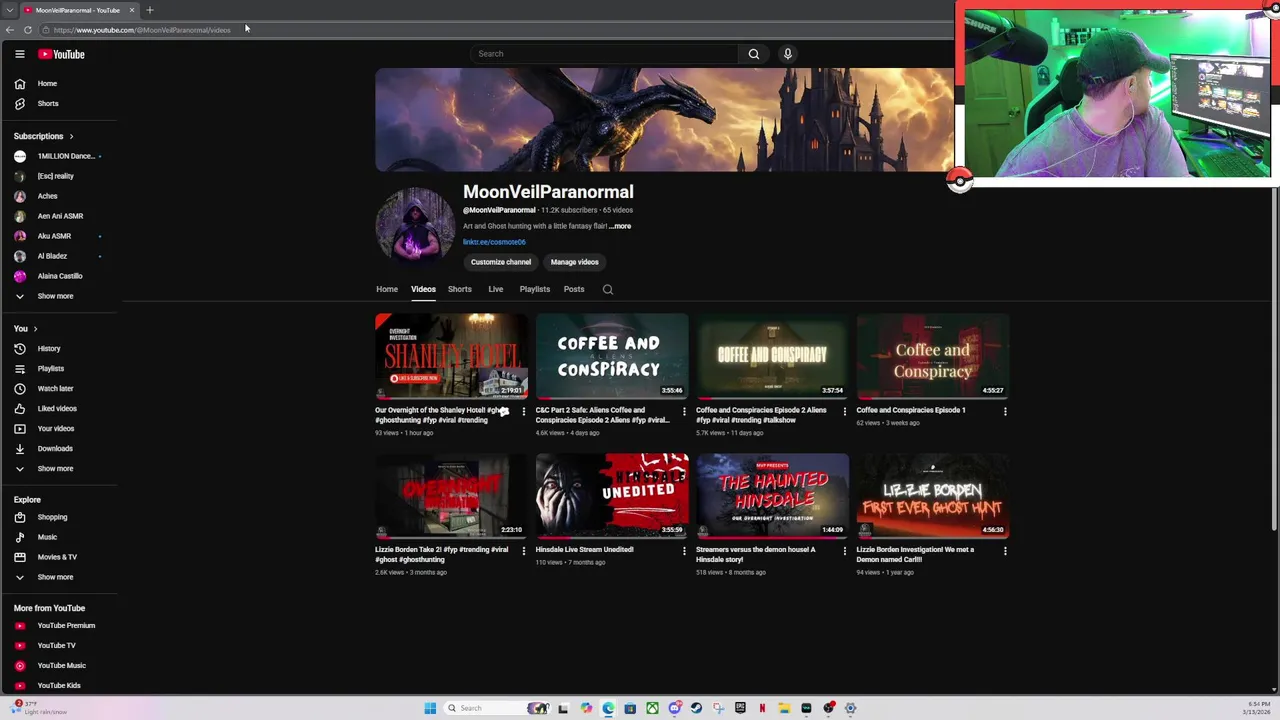
Task: Open the Posts tab
Action: point(573,289)
